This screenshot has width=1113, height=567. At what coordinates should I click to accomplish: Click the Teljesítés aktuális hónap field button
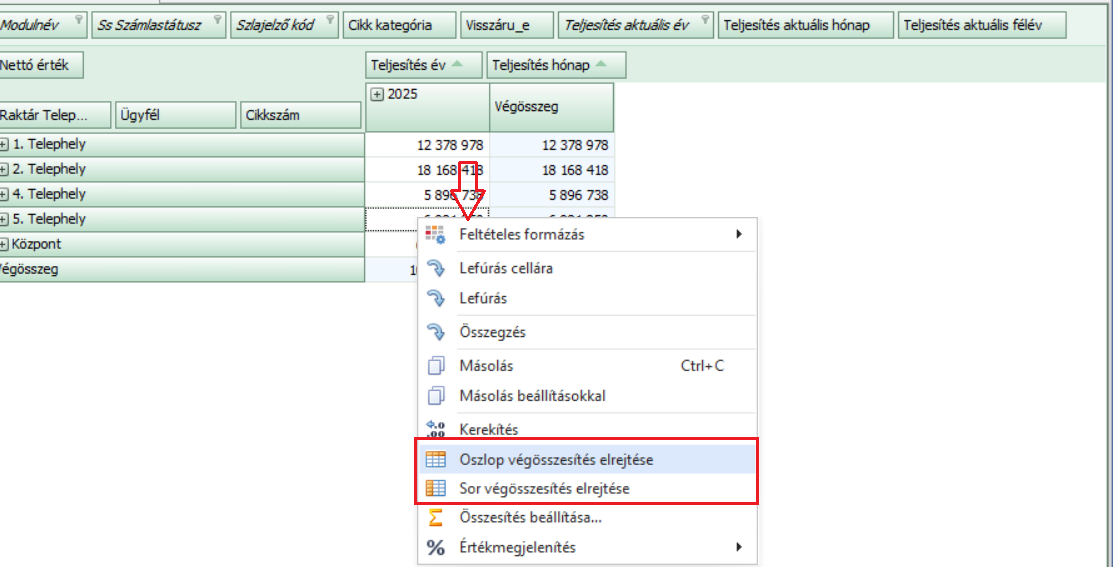click(804, 25)
